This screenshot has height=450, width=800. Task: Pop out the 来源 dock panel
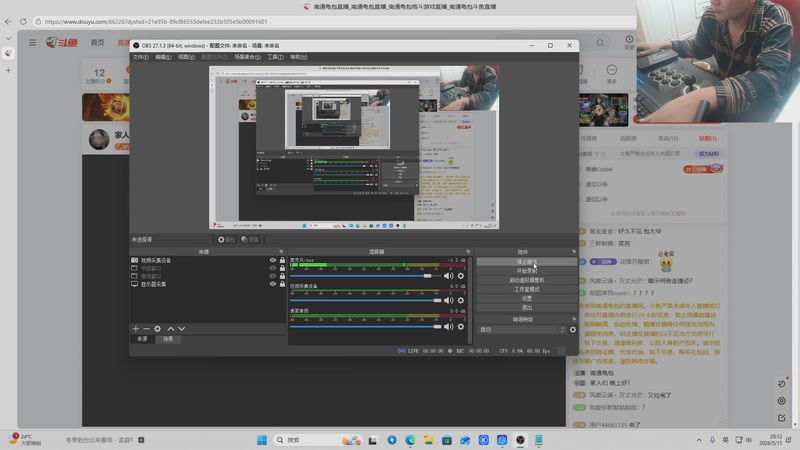coord(281,252)
